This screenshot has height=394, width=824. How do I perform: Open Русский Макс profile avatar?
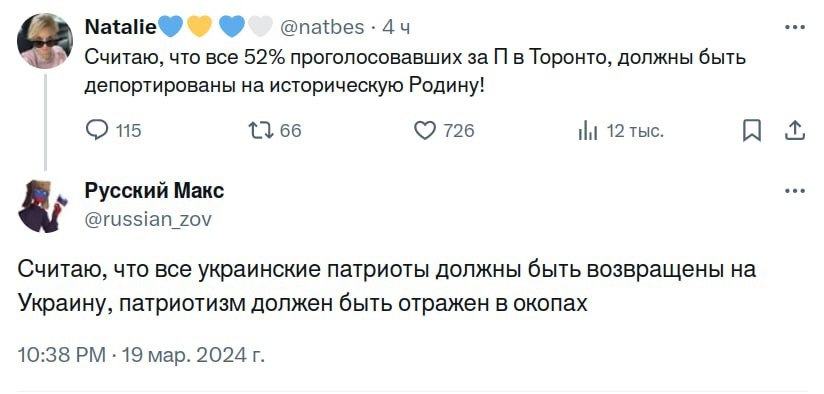(x=45, y=206)
